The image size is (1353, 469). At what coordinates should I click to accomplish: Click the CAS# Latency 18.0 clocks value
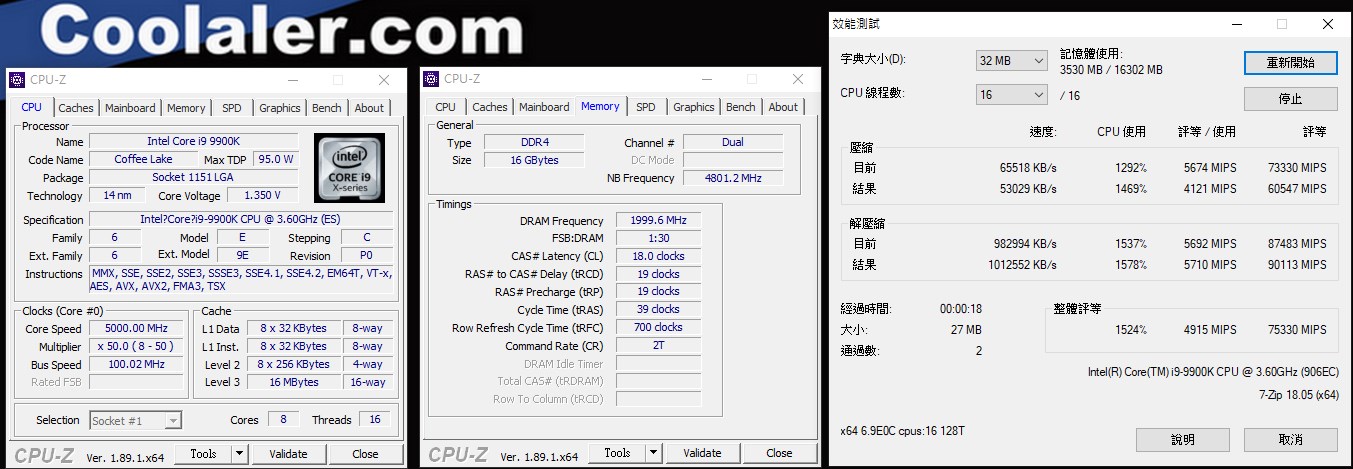point(658,256)
